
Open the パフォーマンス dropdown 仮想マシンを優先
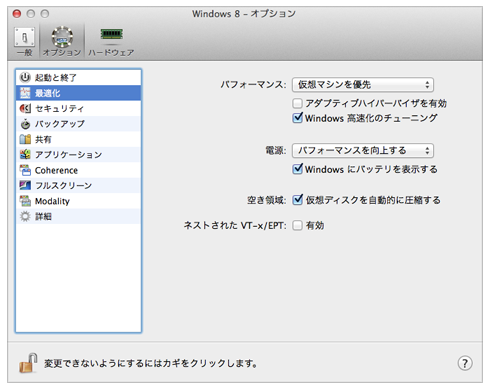(x=363, y=85)
